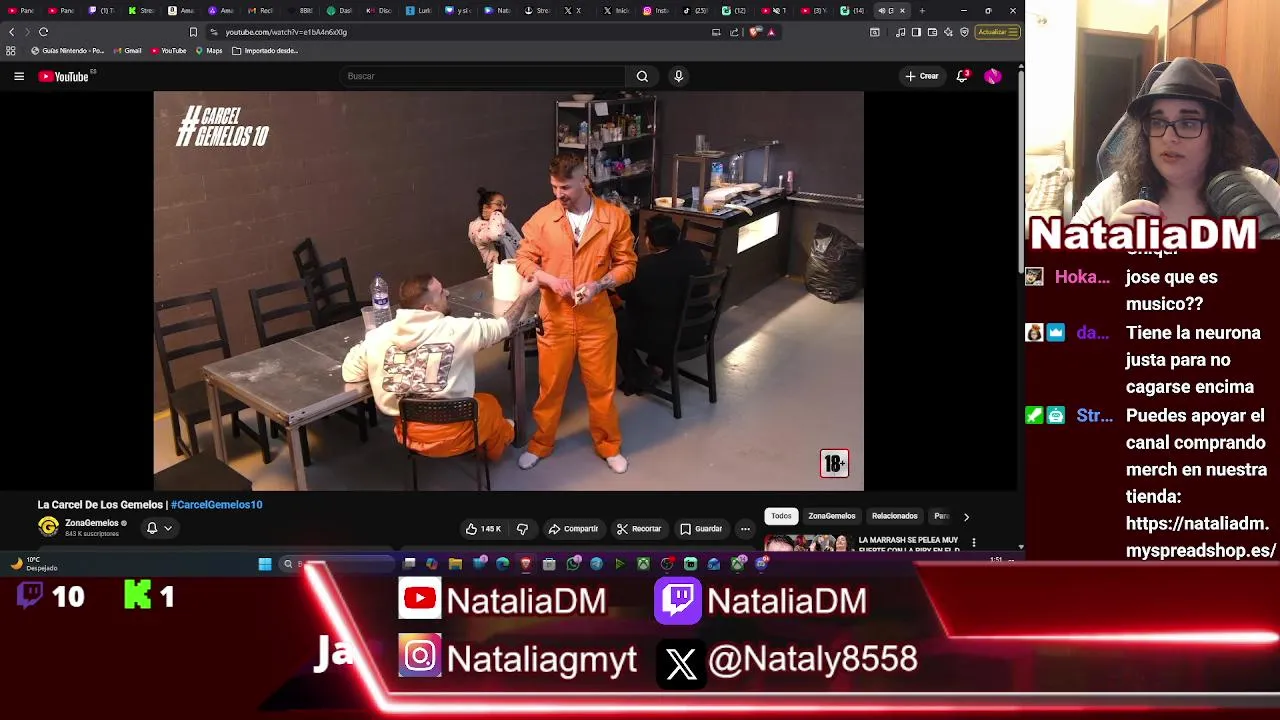Viewport: 1280px width, 720px height.
Task: Open the Gmail bookmark
Action: [127, 51]
